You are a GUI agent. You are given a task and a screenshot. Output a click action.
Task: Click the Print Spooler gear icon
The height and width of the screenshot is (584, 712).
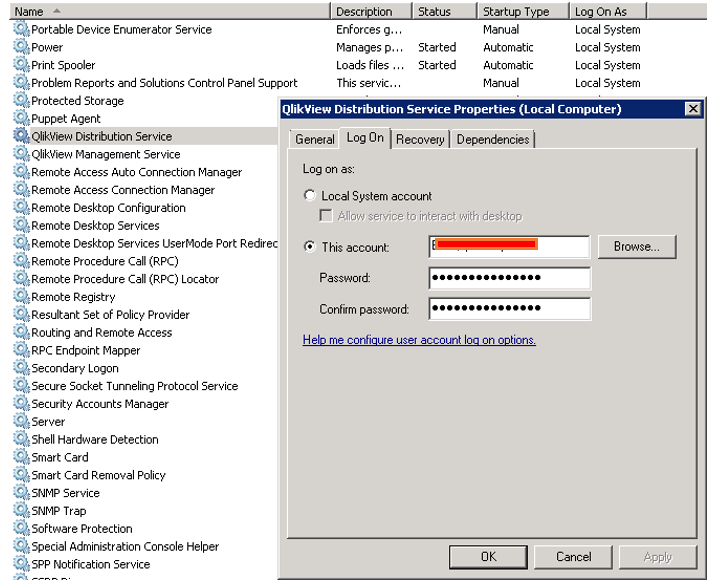point(21,64)
